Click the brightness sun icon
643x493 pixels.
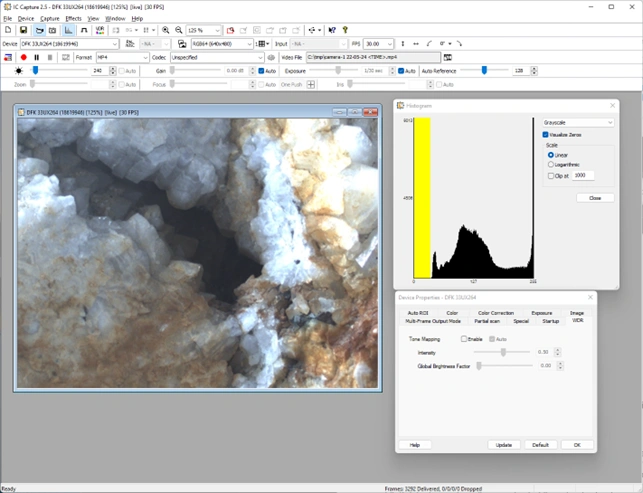pos(18,71)
